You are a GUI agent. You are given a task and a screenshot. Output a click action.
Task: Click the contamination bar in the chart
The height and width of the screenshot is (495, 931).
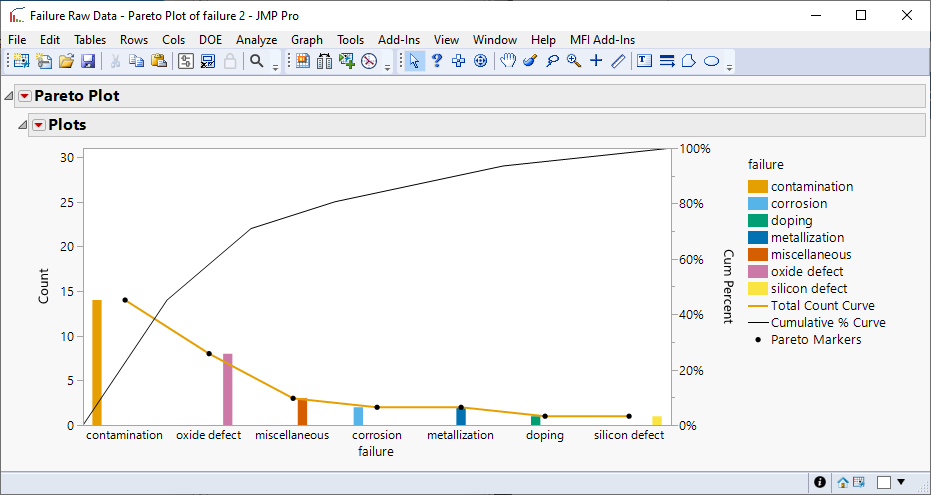pyautogui.click(x=97, y=362)
